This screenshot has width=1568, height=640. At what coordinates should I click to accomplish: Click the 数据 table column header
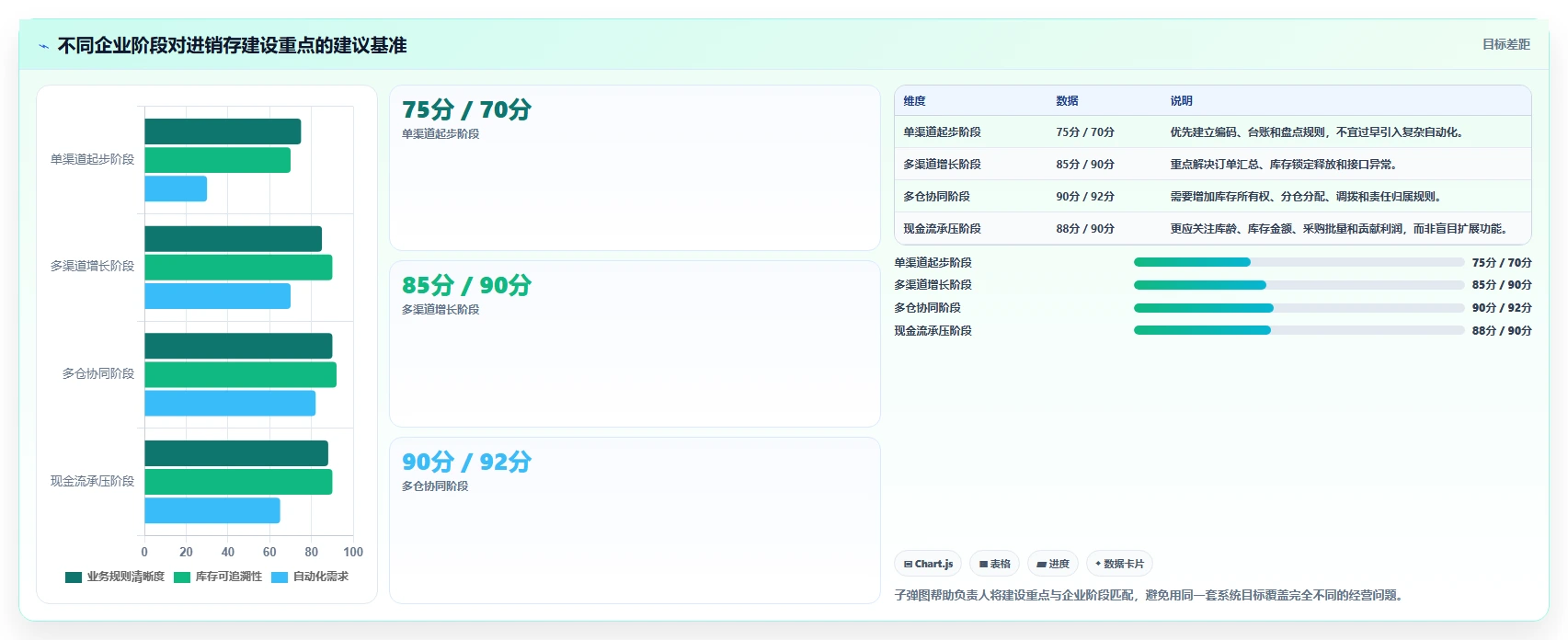[1067, 101]
